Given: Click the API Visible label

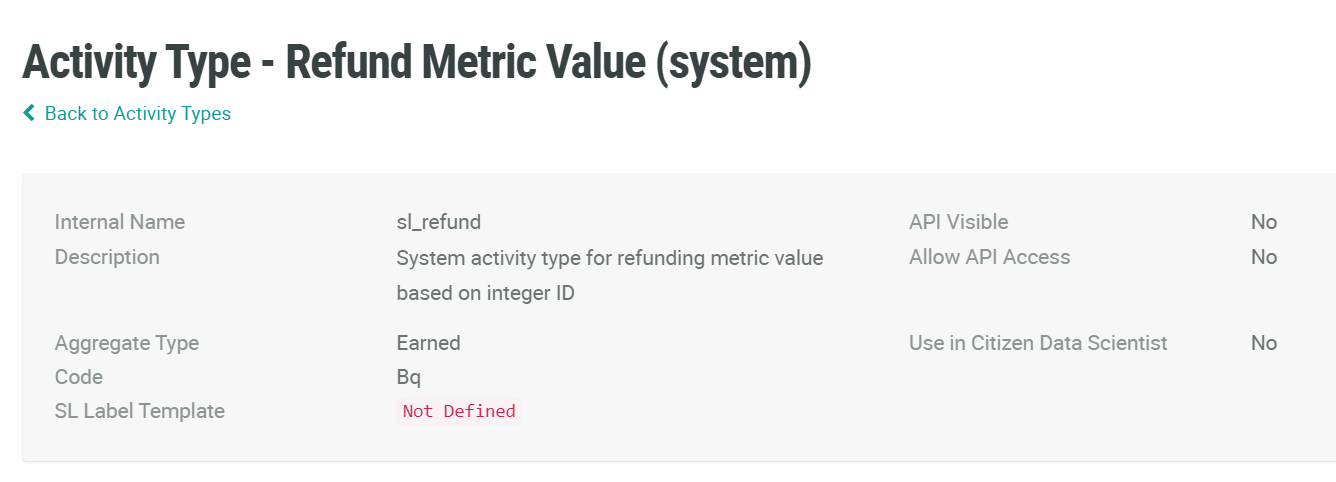Looking at the screenshot, I should [958, 222].
